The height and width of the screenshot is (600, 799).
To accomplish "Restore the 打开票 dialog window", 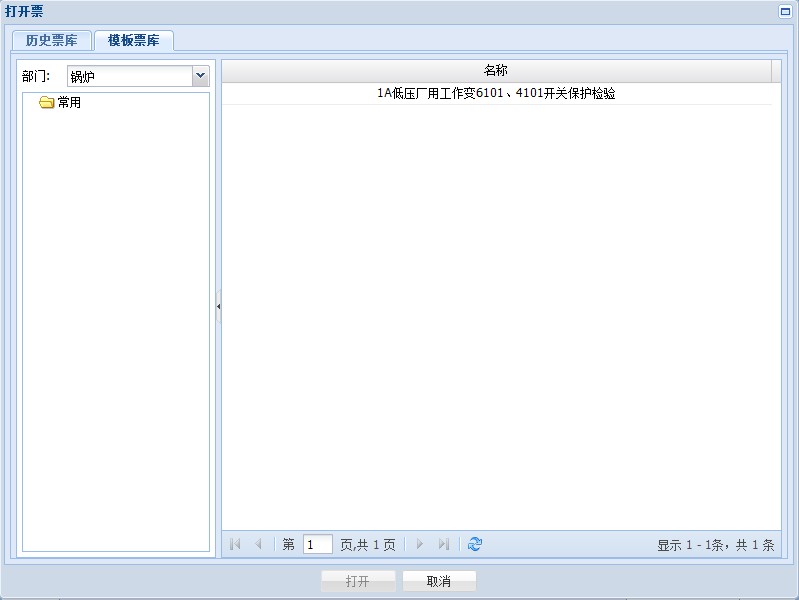I will (785, 11).
